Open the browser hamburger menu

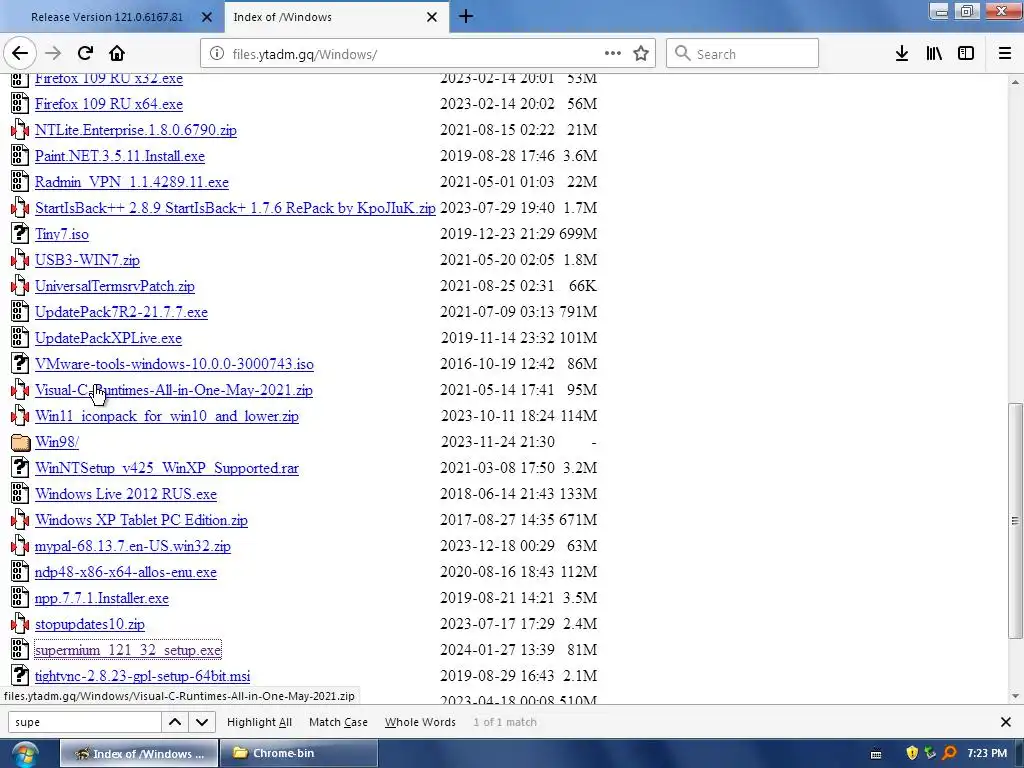coord(1005,54)
